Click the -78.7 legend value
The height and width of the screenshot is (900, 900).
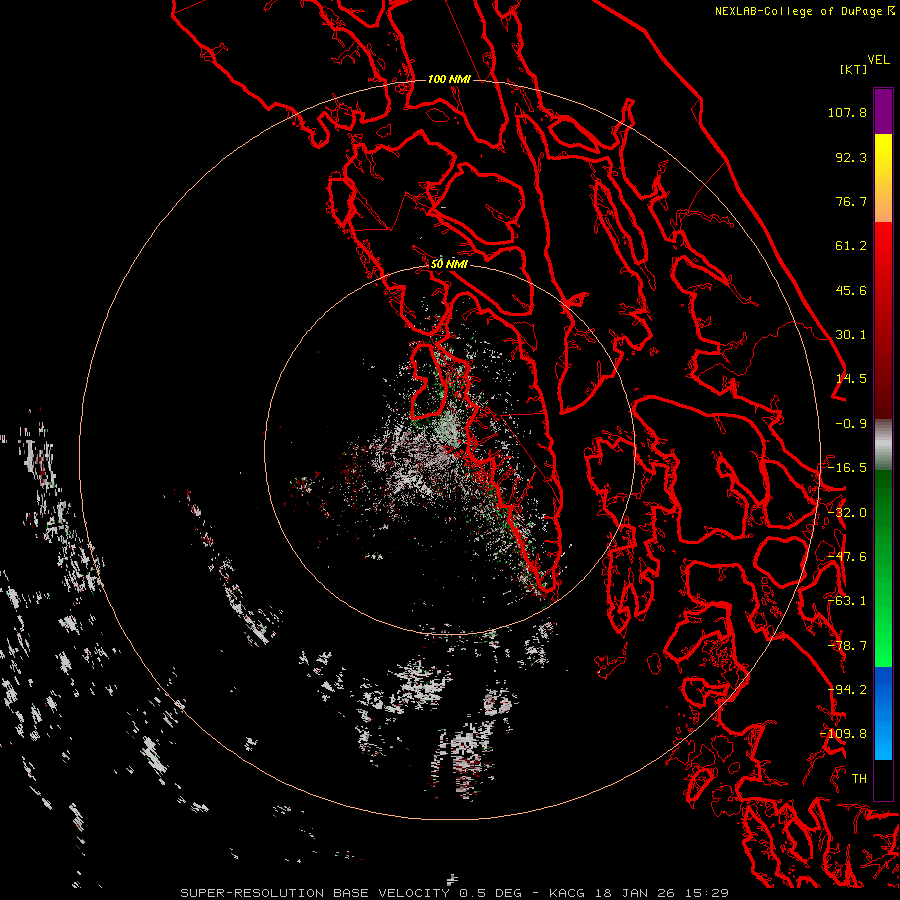point(847,646)
